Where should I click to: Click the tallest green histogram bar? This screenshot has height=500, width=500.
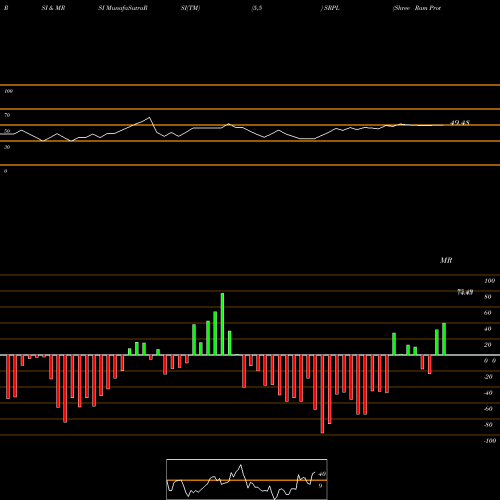click(x=222, y=324)
